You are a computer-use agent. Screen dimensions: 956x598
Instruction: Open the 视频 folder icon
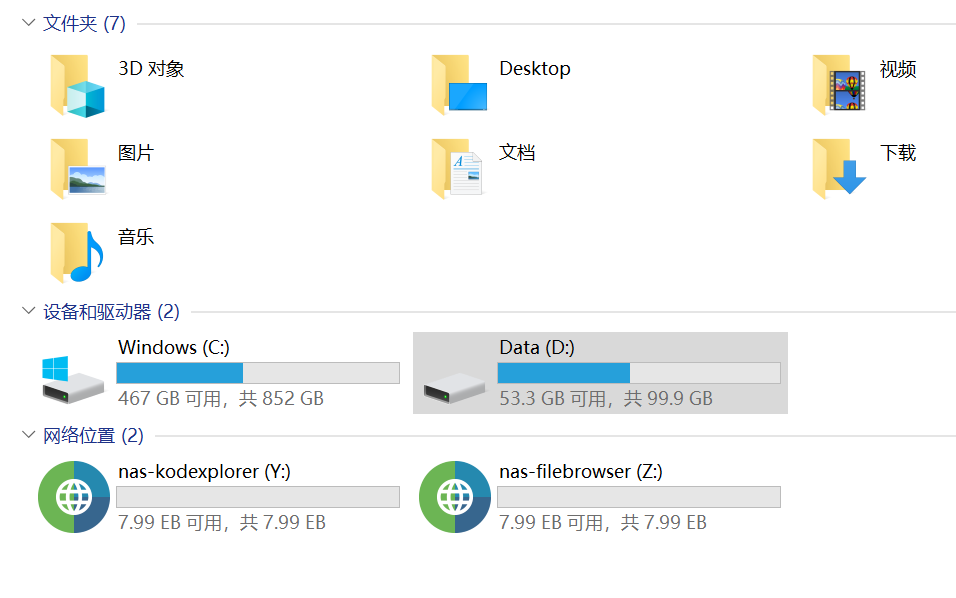[839, 85]
